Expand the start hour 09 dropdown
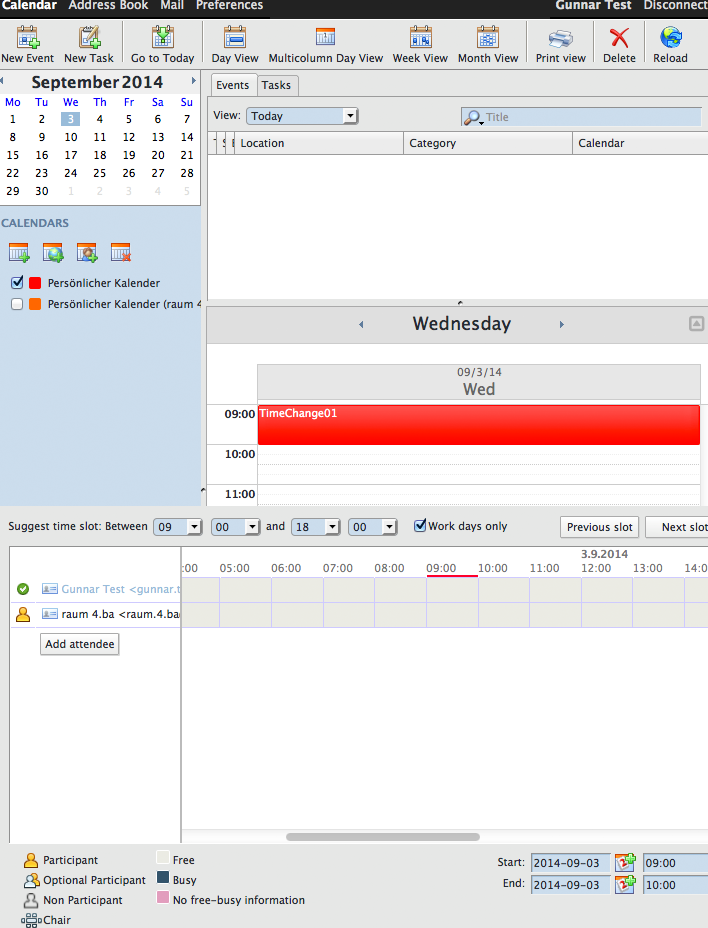This screenshot has width=708, height=928. 178,527
